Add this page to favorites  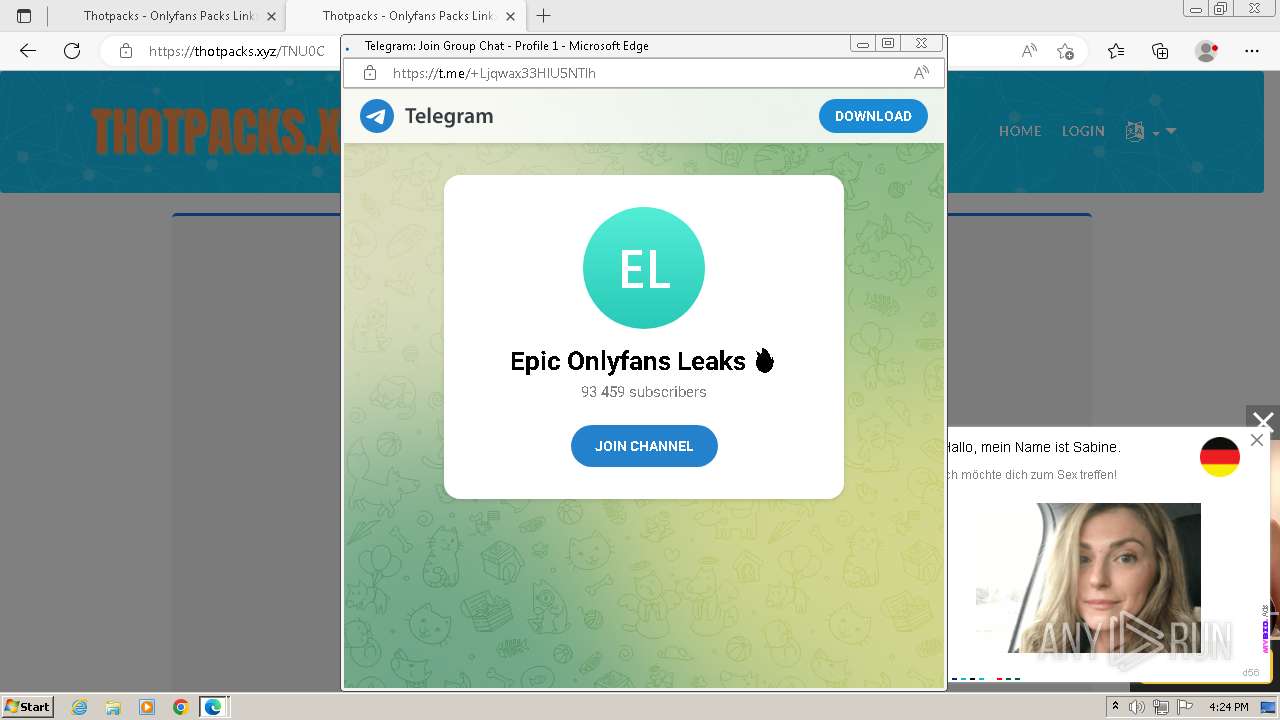(x=1065, y=51)
